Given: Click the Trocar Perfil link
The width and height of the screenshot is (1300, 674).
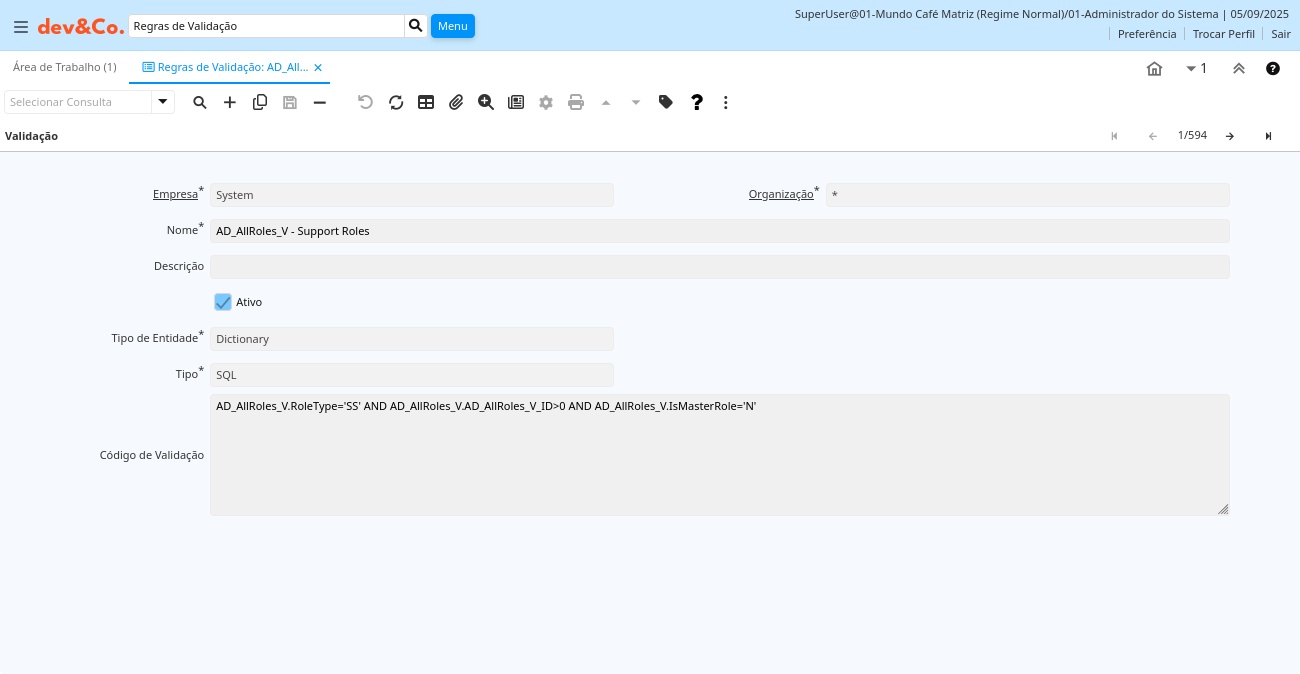Looking at the screenshot, I should 1223,34.
